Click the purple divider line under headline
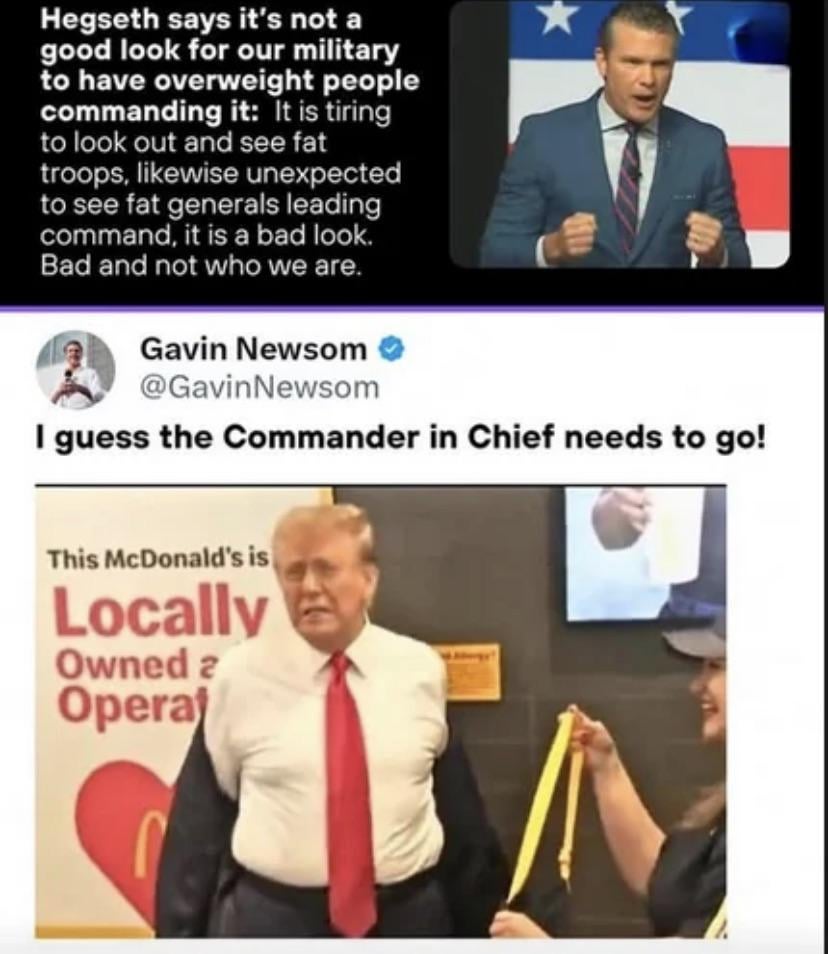 412,309
